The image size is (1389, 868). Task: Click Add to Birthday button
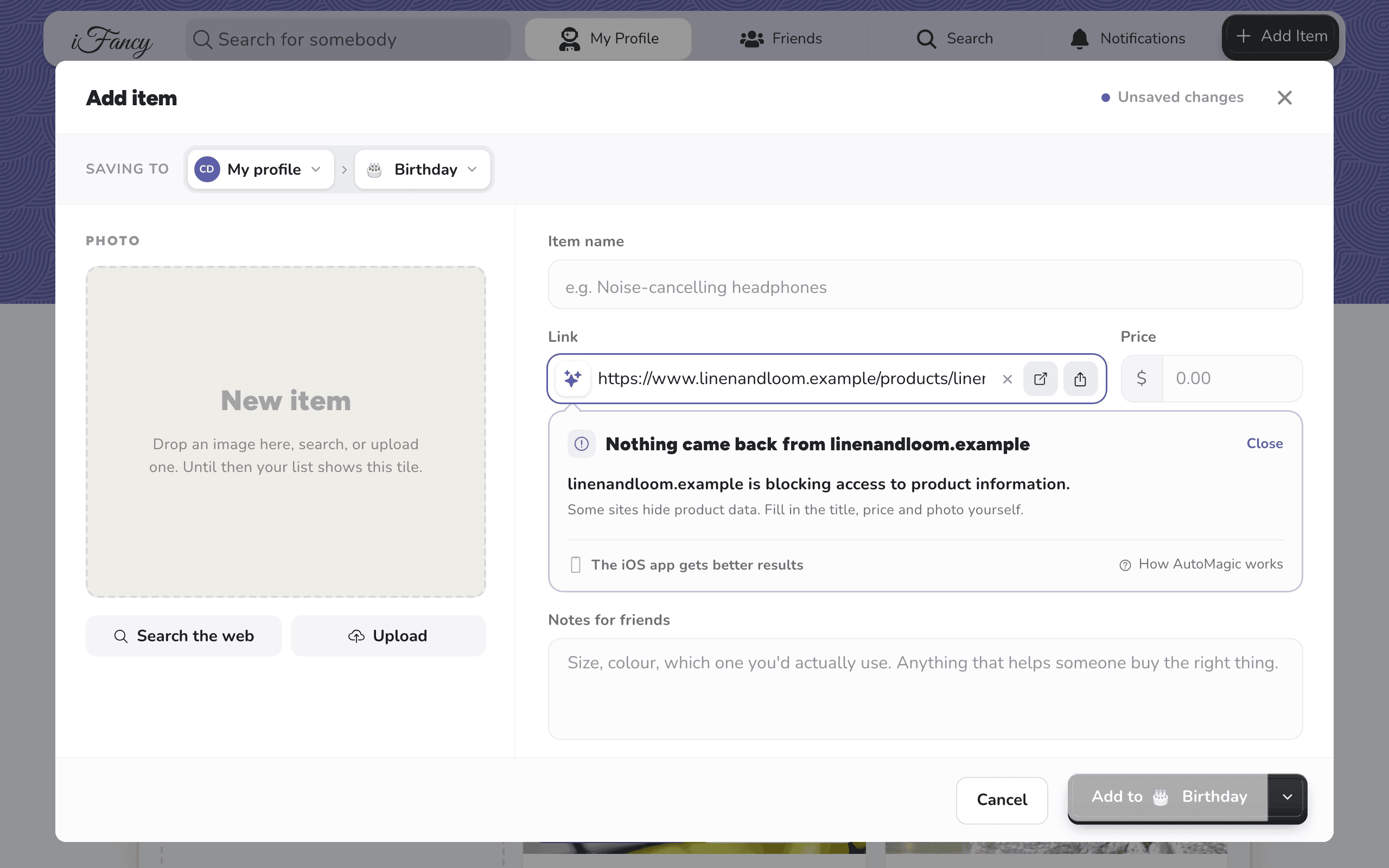[x=1168, y=797]
